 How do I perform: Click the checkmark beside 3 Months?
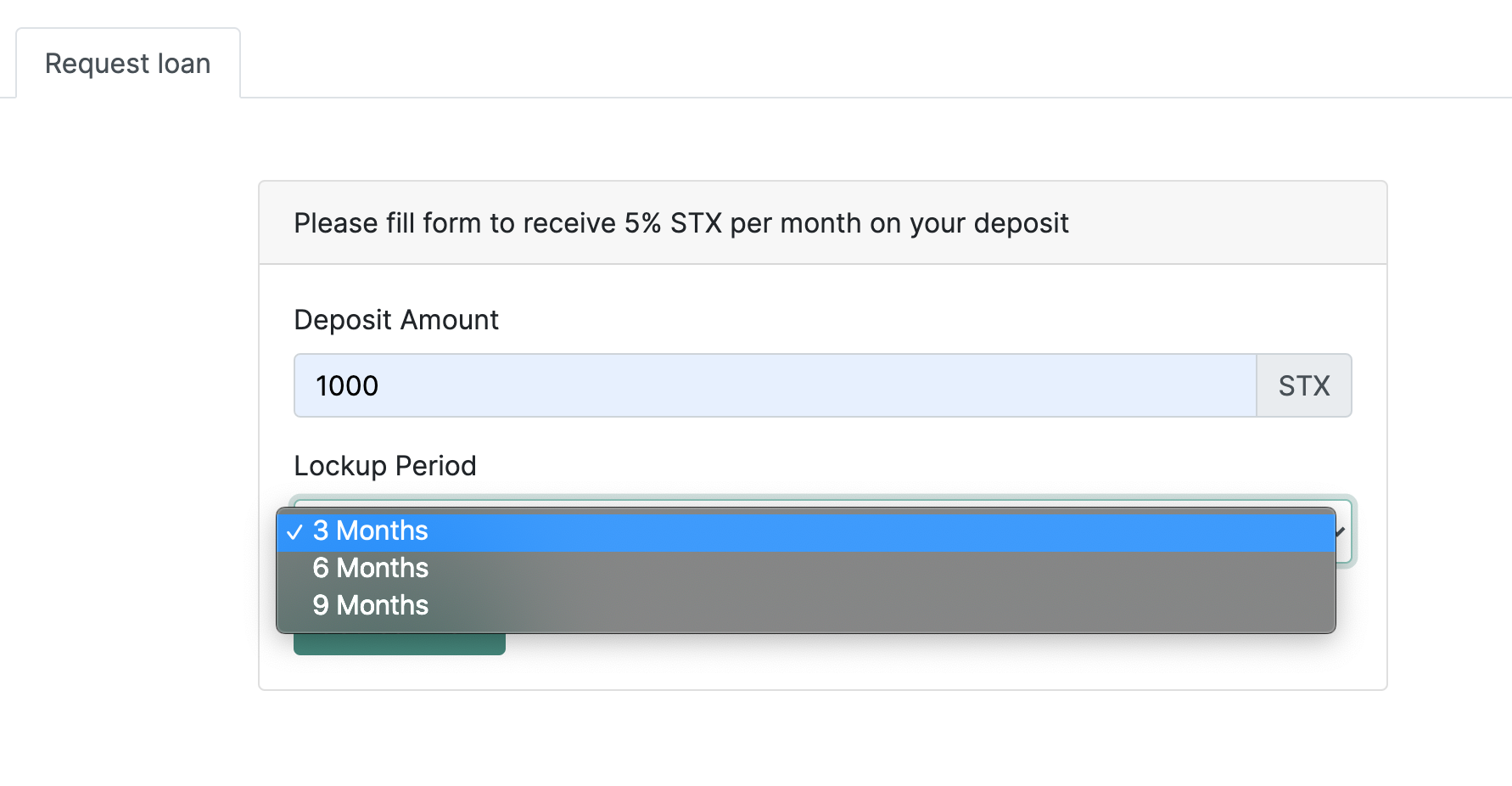point(294,532)
